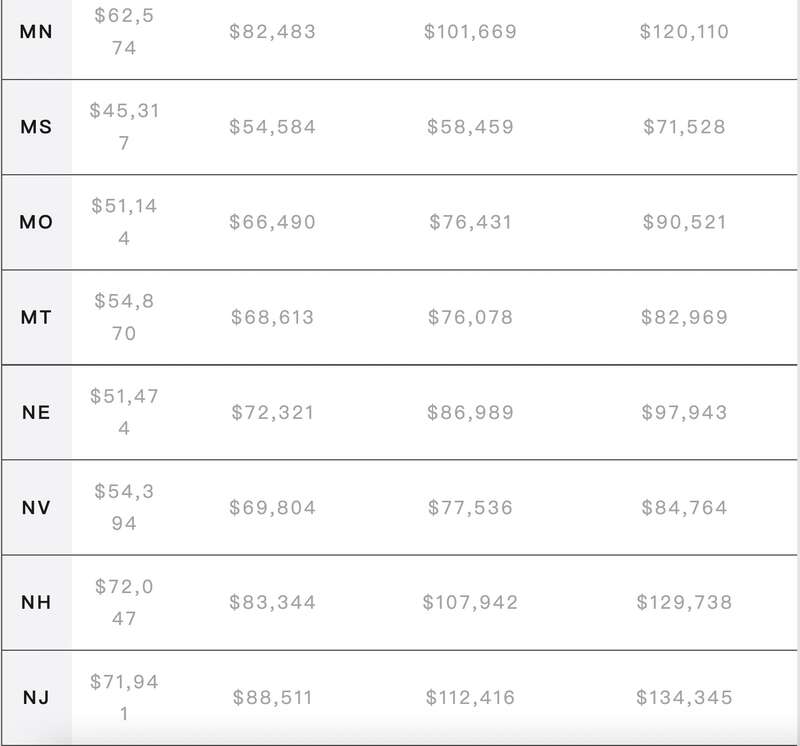This screenshot has height=746, width=800.
Task: Select the $88,511 cell for NJ
Action: point(272,698)
